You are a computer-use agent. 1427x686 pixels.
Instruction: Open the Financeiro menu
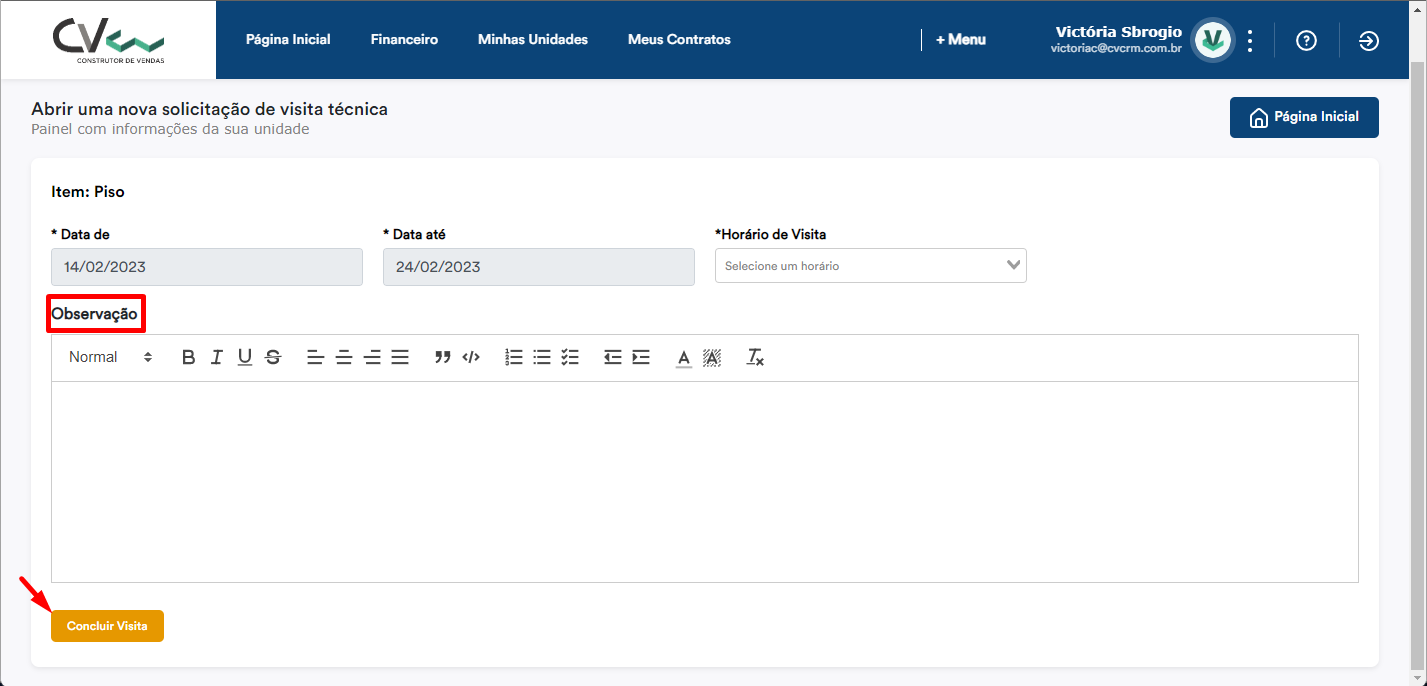tap(404, 40)
